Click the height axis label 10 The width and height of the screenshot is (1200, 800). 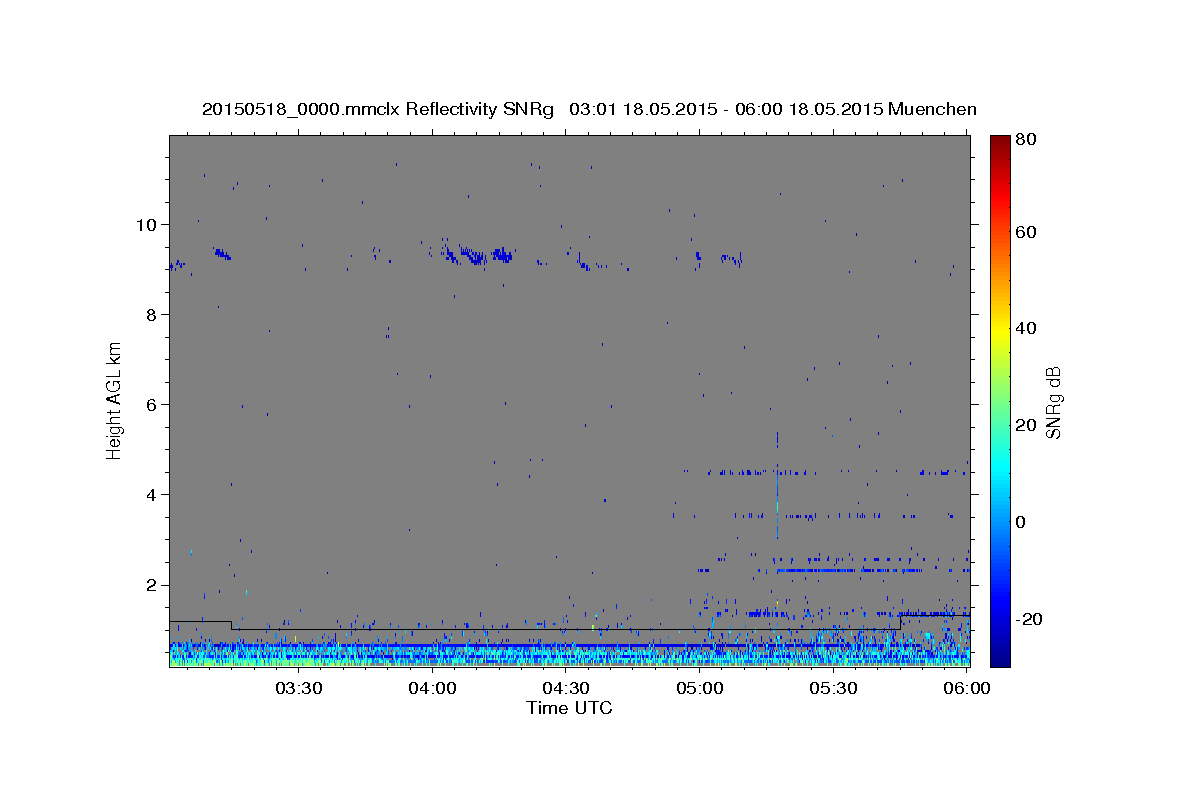pyautogui.click(x=146, y=225)
